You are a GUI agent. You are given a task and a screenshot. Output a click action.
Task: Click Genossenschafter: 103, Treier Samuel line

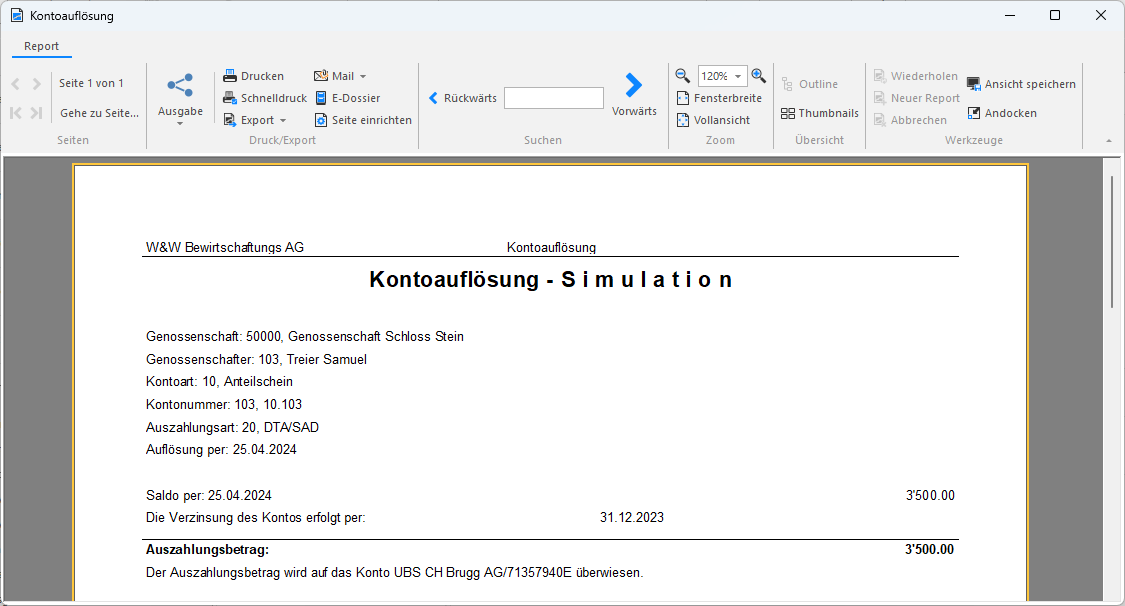tap(256, 359)
